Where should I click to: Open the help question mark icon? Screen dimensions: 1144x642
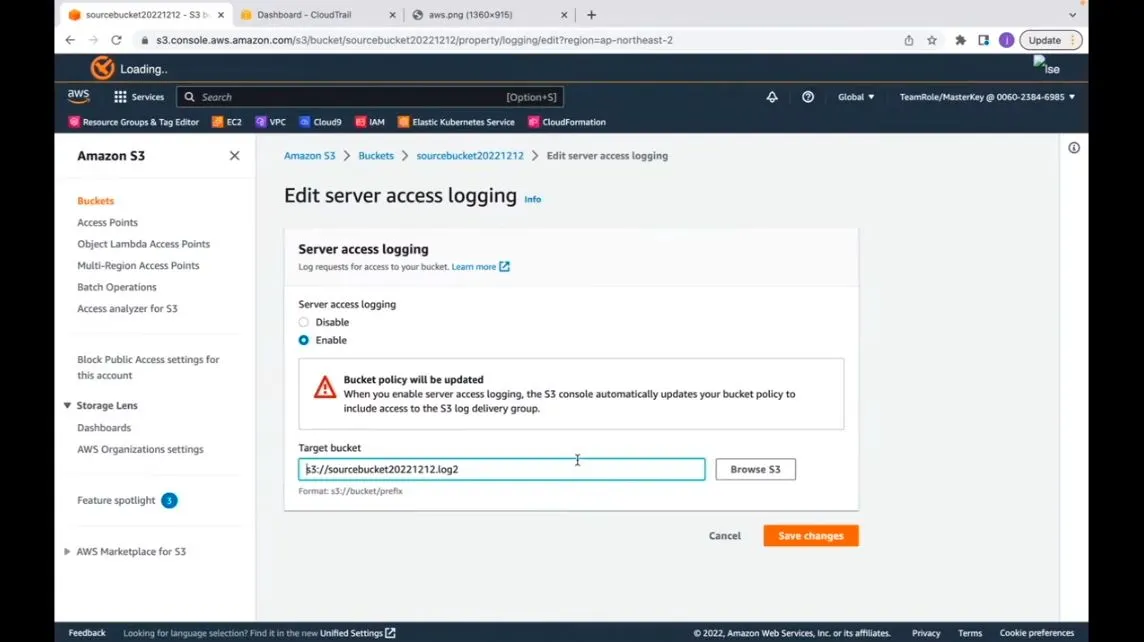point(808,97)
